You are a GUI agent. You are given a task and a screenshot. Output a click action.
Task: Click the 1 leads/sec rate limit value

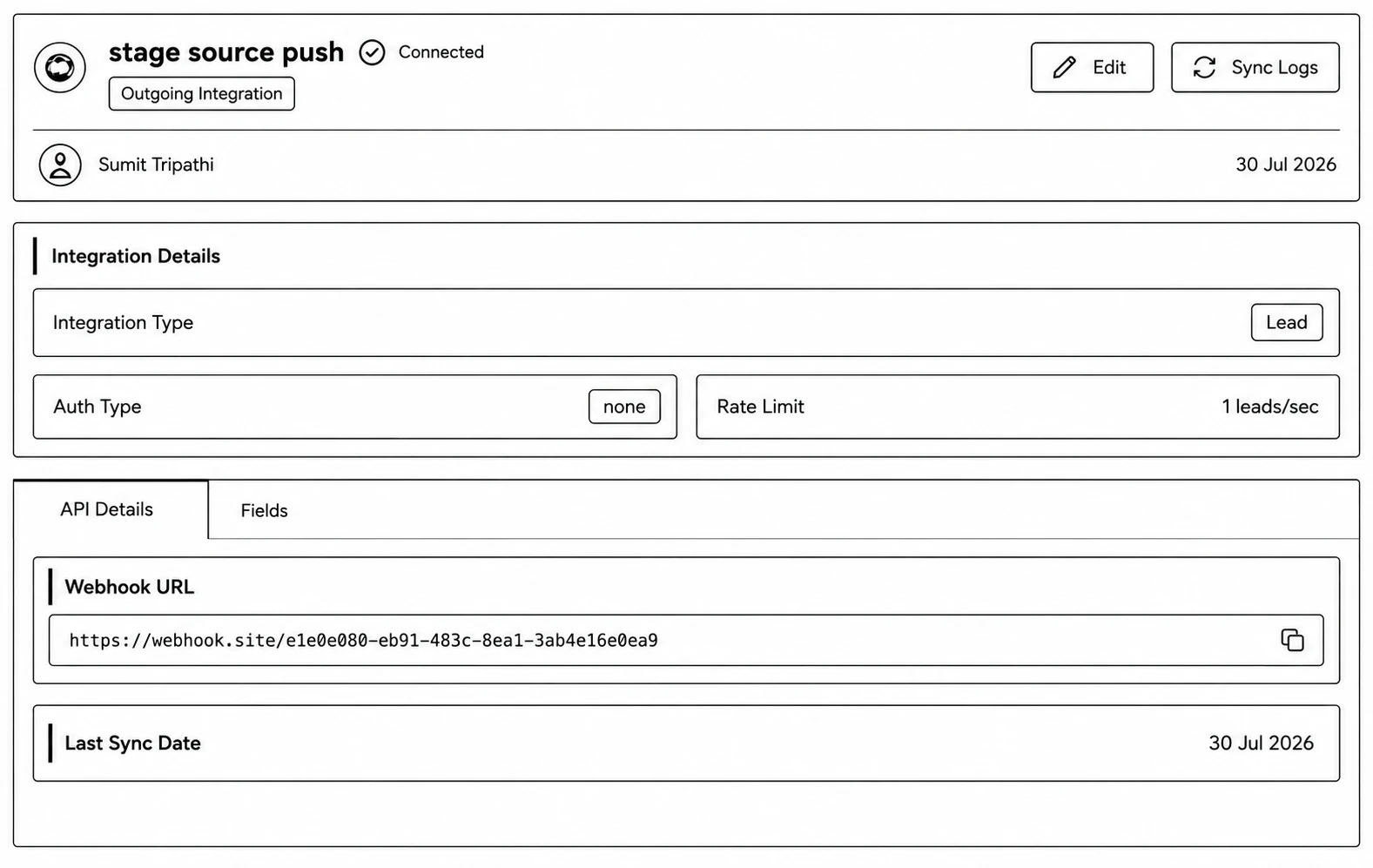[x=1269, y=407]
